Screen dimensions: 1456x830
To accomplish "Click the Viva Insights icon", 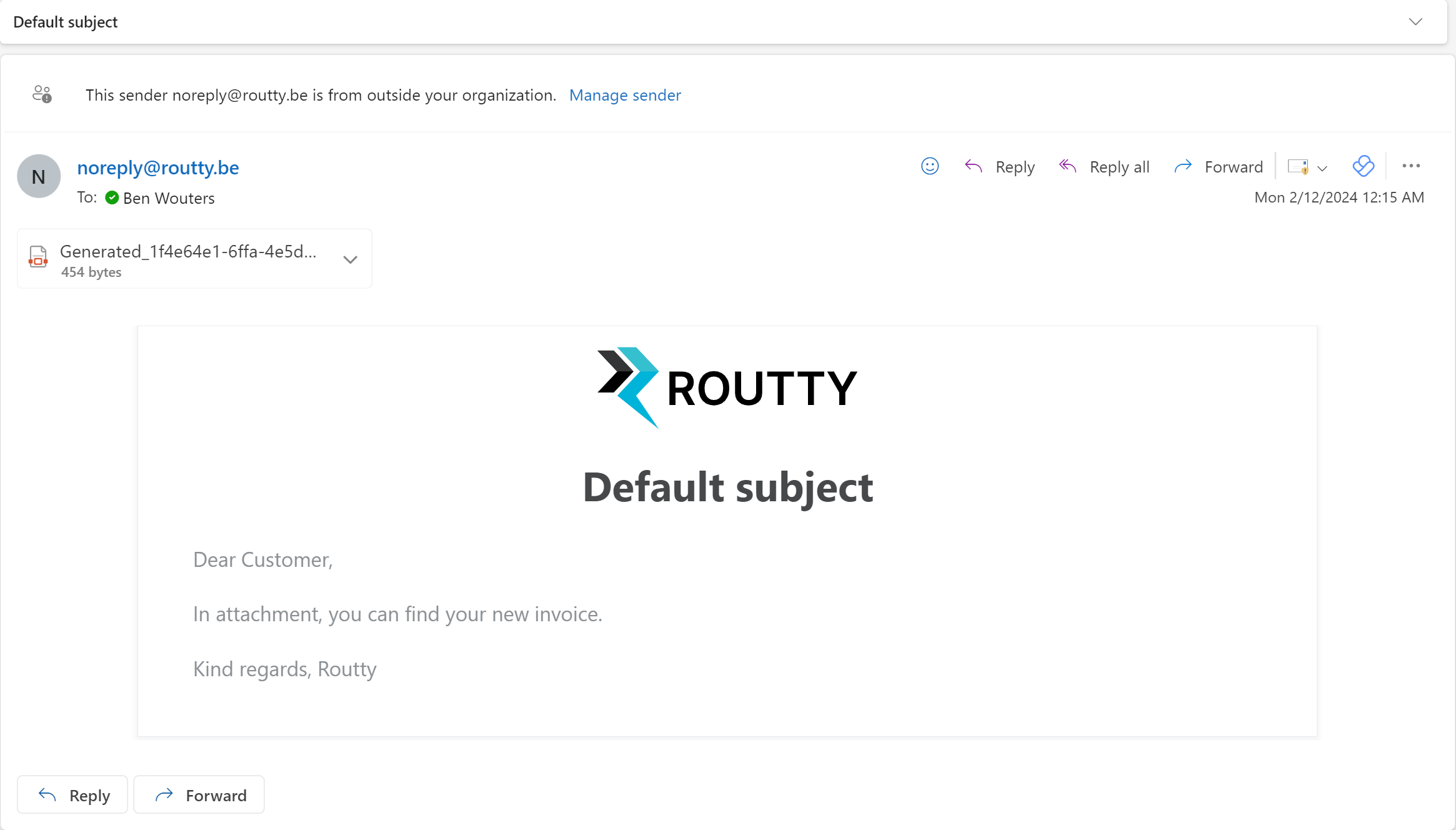I will pyautogui.click(x=1363, y=166).
